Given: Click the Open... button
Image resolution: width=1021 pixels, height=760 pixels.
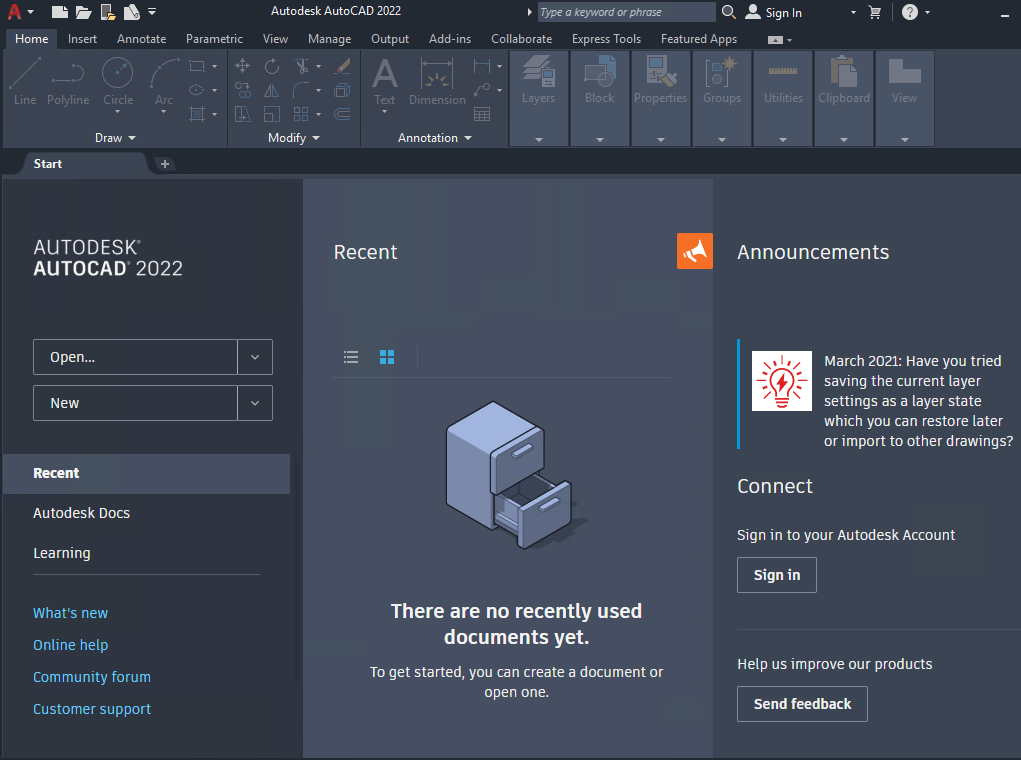Looking at the screenshot, I should click(x=135, y=357).
